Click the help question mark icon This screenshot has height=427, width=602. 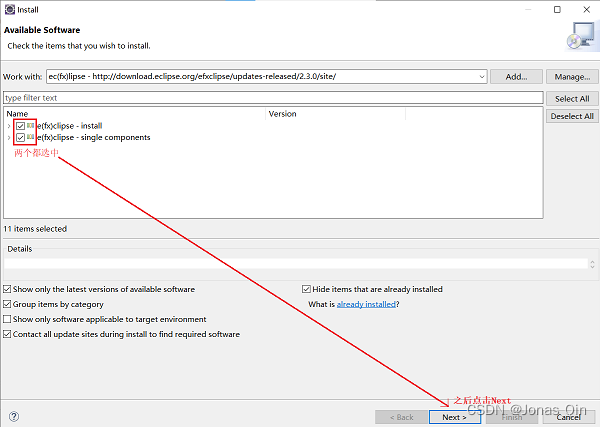point(14,417)
